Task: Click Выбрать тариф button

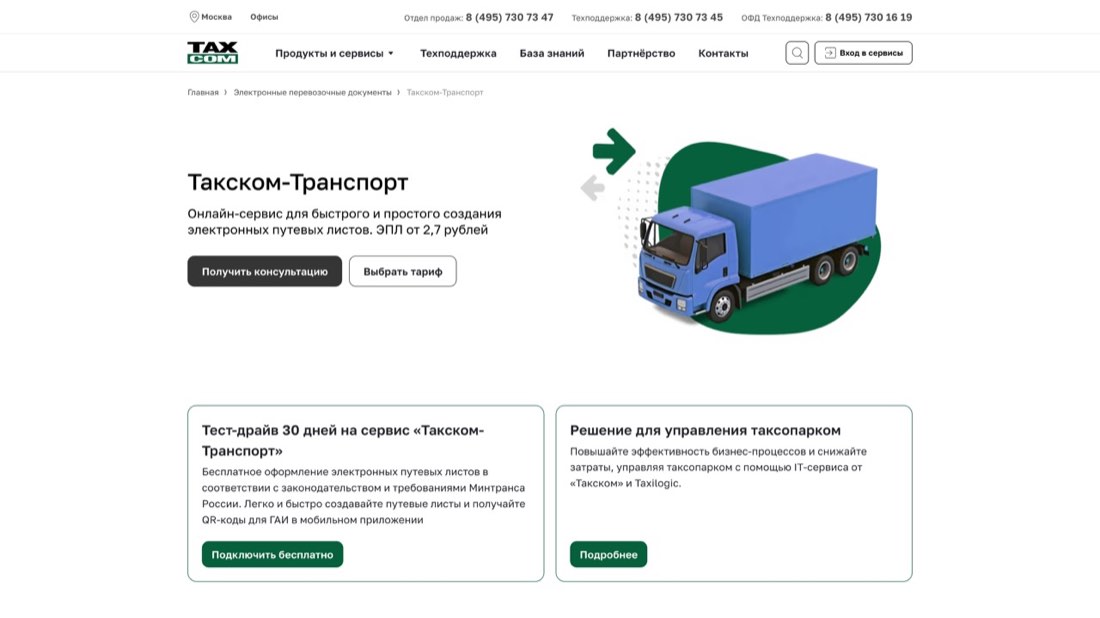Action: [403, 271]
